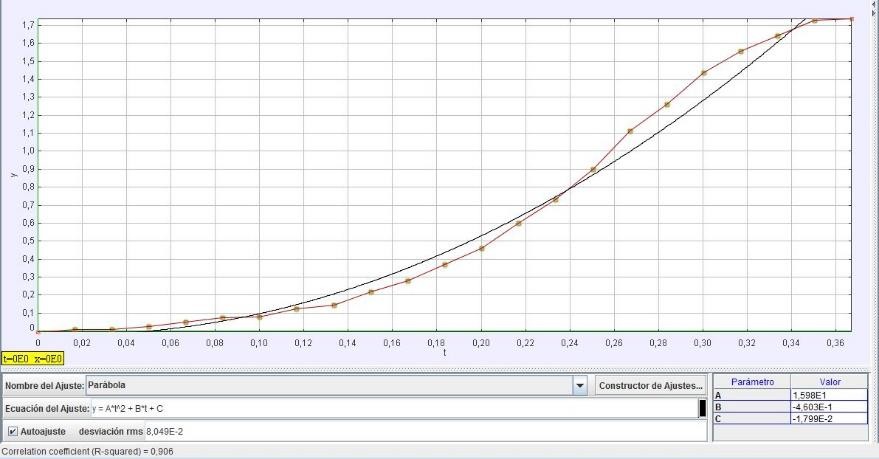879x459 pixels.
Task: Click the parameter A name cell
Action: (751, 395)
